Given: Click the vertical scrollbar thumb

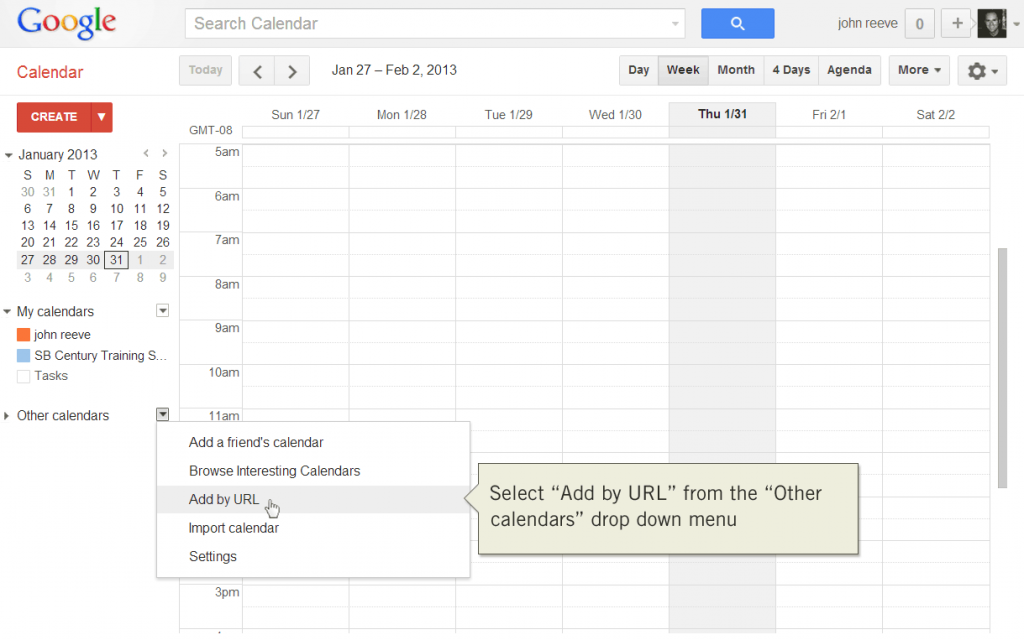Looking at the screenshot, I should [1002, 368].
